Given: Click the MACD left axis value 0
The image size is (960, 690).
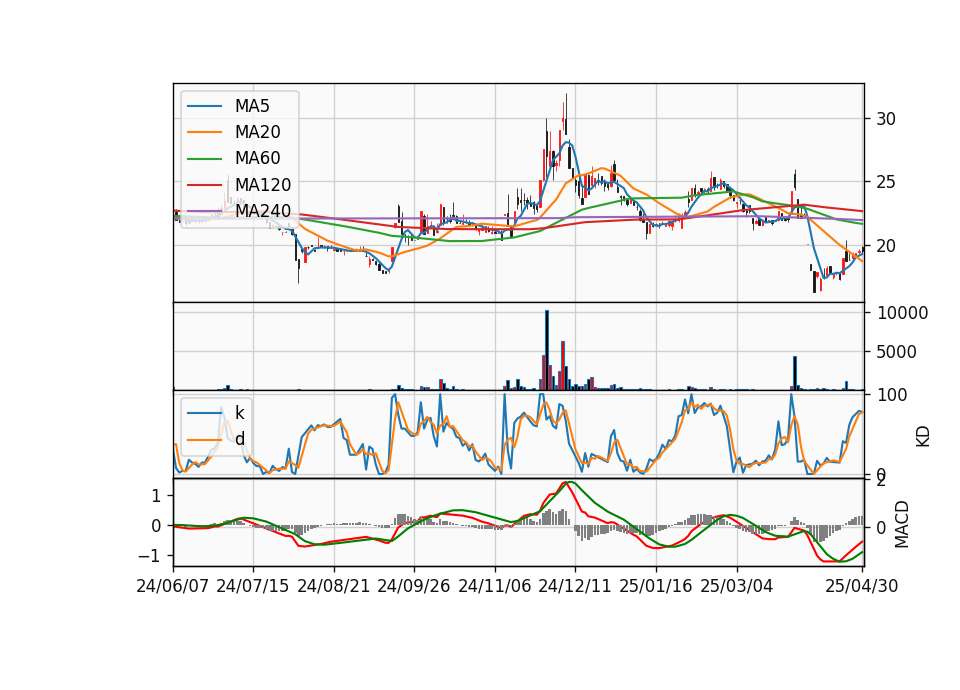Looking at the screenshot, I should [x=156, y=526].
